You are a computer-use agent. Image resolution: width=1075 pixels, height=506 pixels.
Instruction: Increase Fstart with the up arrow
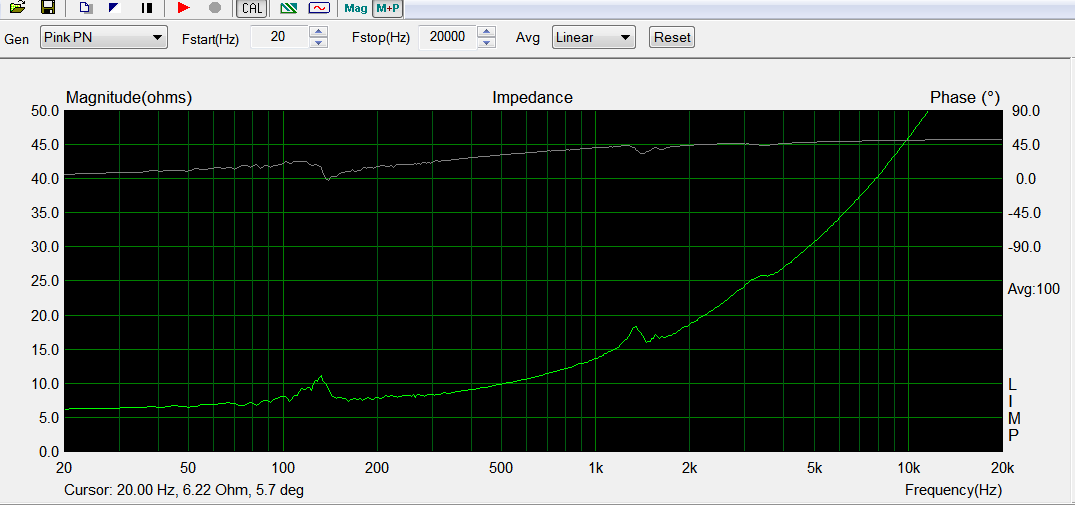coord(318,32)
